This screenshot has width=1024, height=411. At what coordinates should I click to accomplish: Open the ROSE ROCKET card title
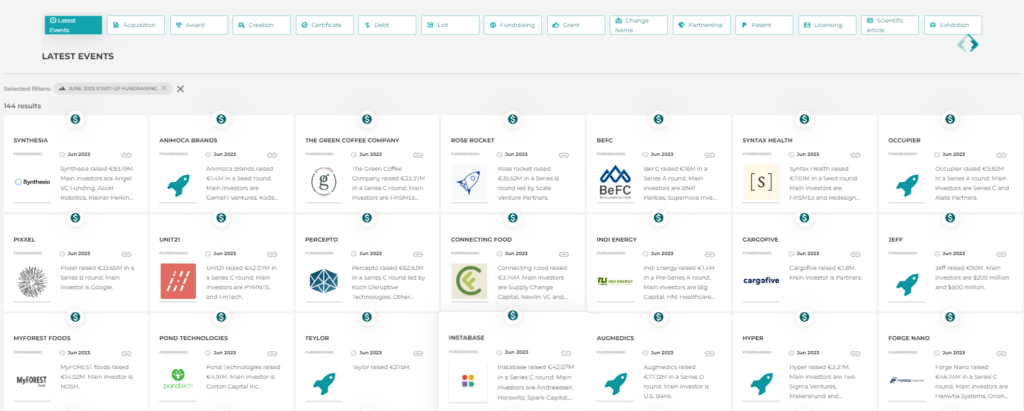pyautogui.click(x=473, y=140)
